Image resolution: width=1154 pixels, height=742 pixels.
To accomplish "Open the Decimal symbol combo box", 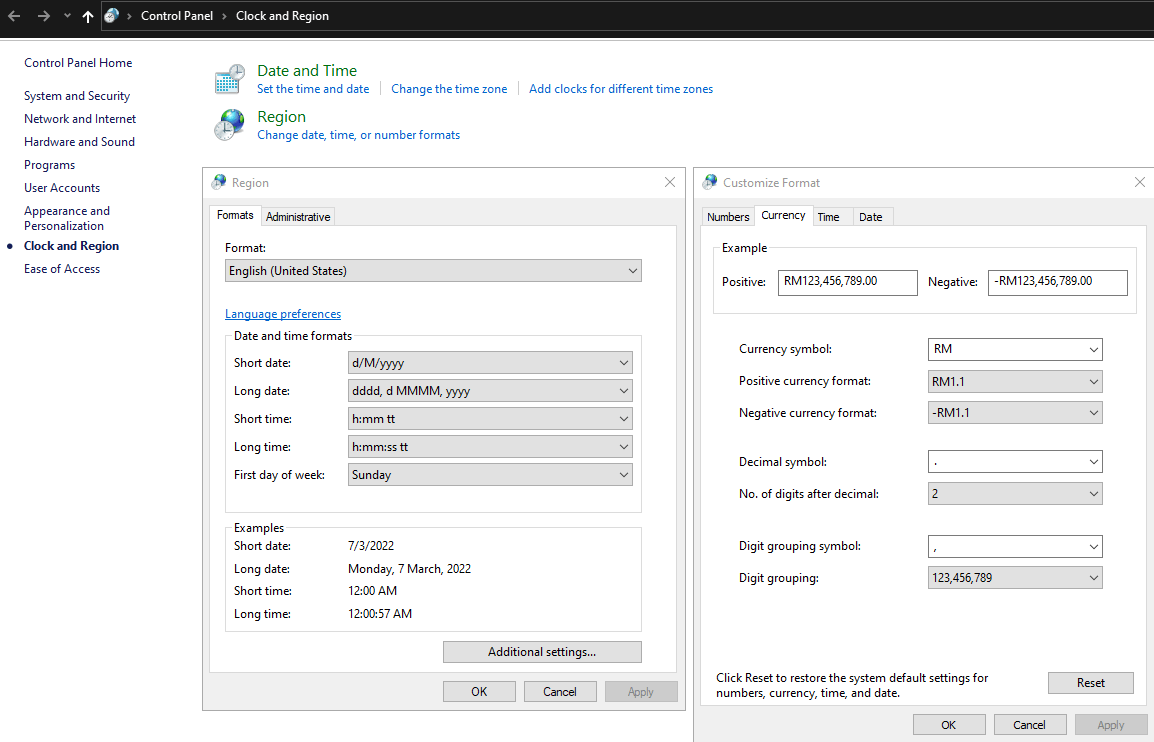I will pyautogui.click(x=1015, y=462).
